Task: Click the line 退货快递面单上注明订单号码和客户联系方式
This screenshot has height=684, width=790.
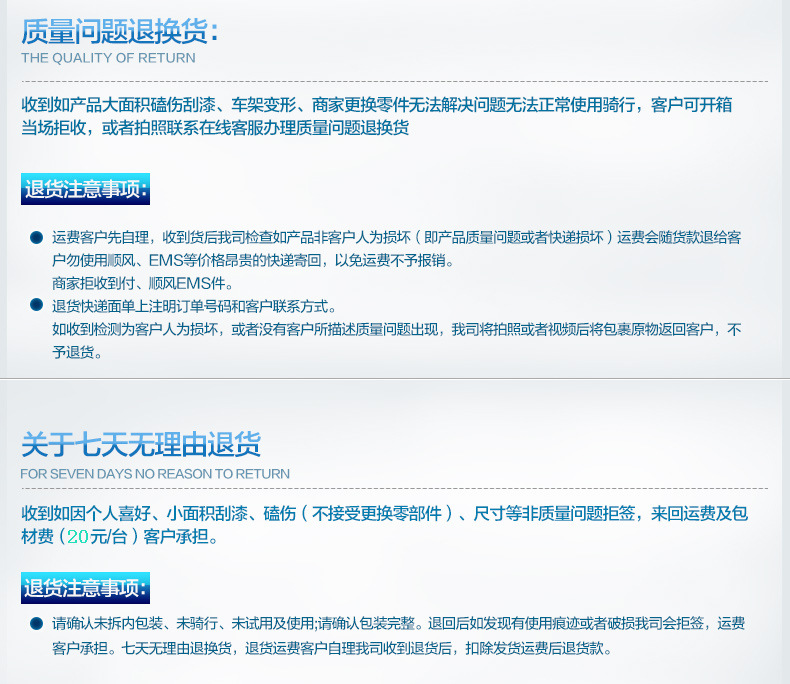Action: pos(194,306)
